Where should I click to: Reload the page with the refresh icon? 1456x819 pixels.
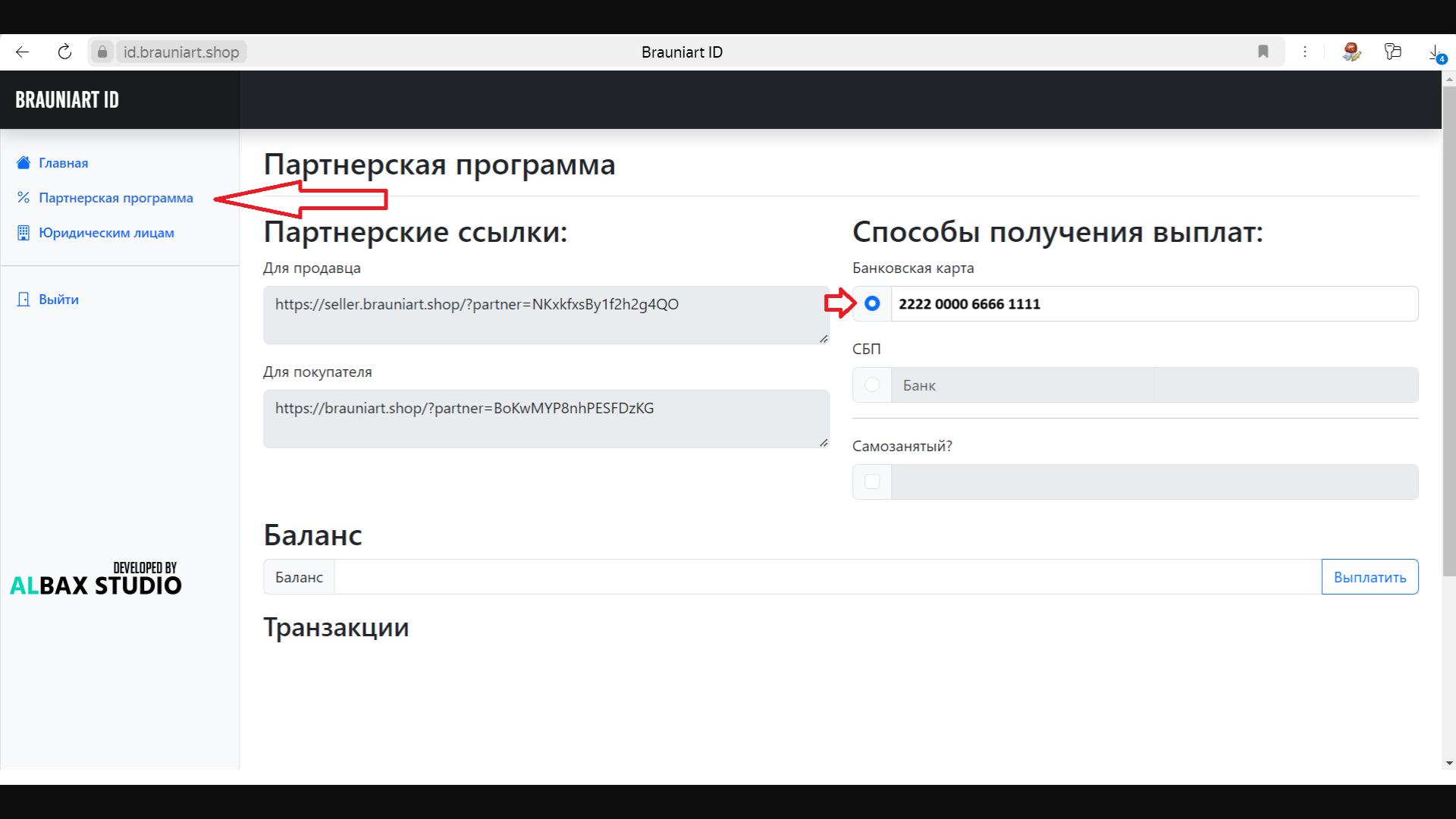tap(64, 52)
